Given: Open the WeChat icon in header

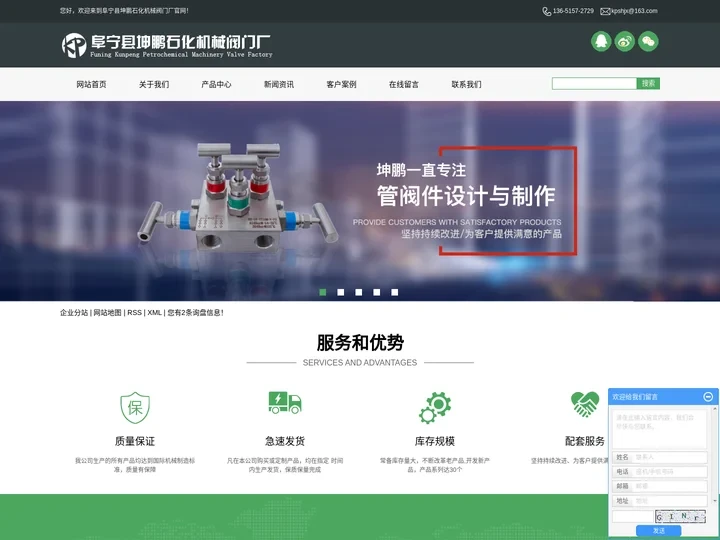Looking at the screenshot, I should (648, 41).
